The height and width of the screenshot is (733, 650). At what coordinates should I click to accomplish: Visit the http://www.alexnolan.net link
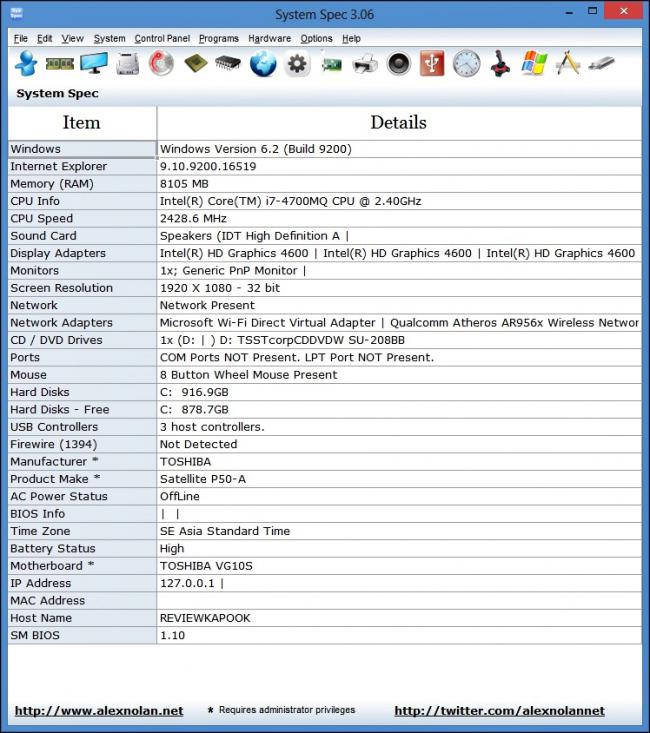click(99, 711)
